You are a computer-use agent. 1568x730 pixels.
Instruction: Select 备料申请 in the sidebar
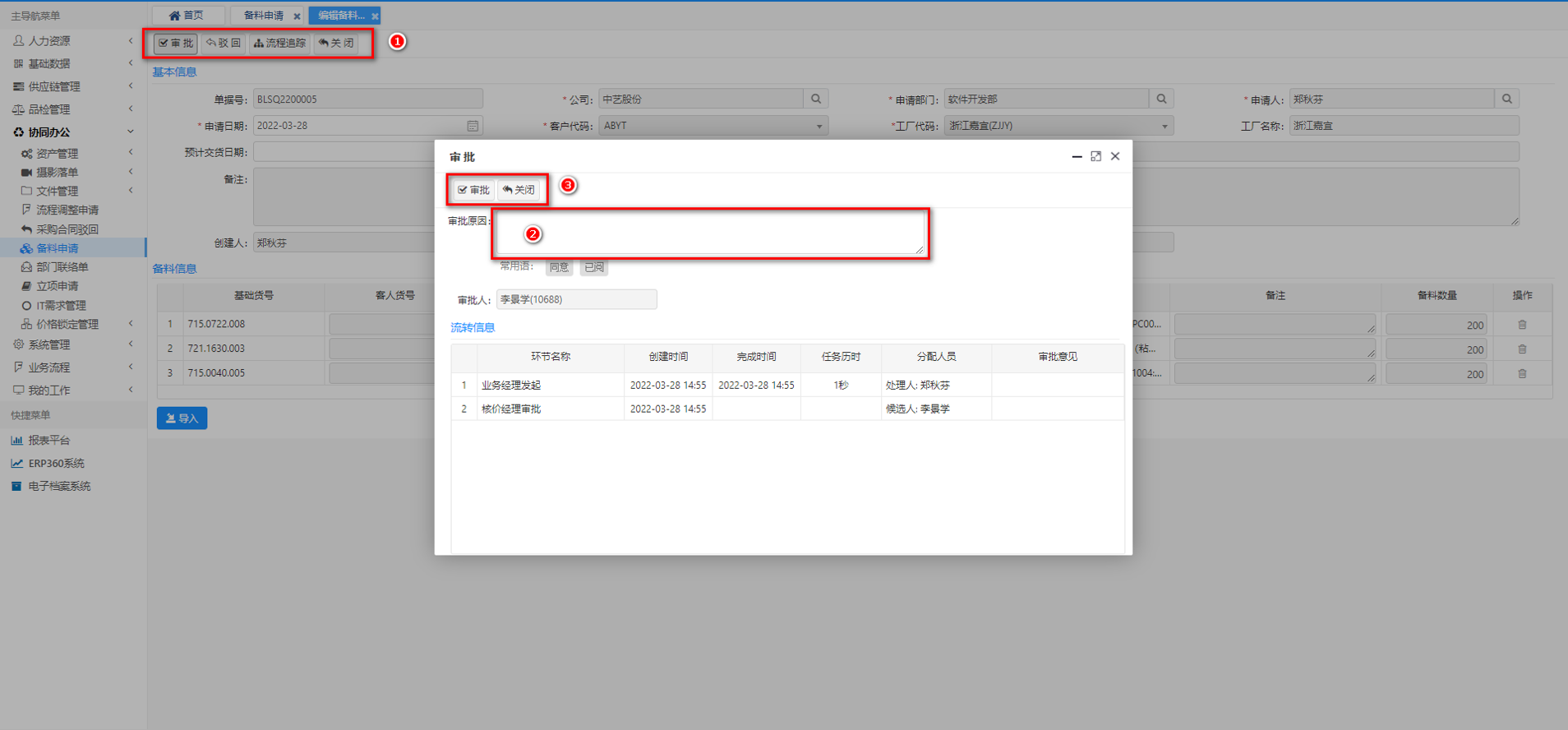click(x=73, y=248)
